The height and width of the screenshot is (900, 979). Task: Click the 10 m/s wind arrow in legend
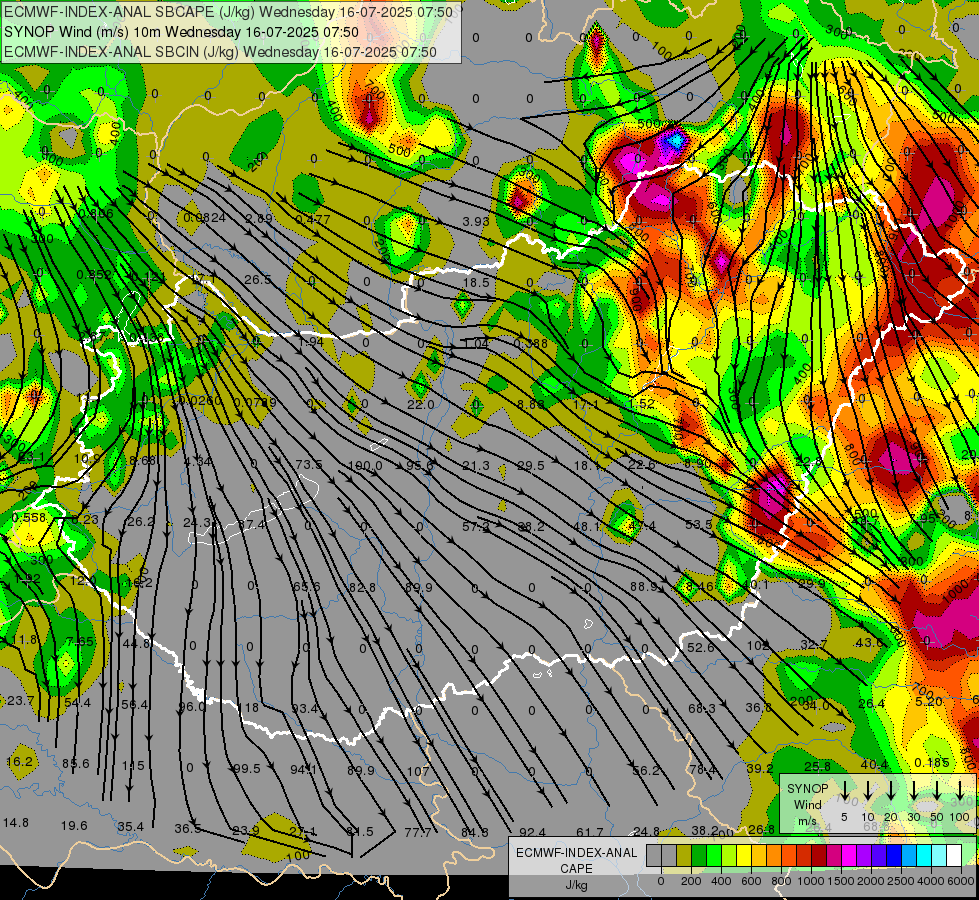pos(868,789)
